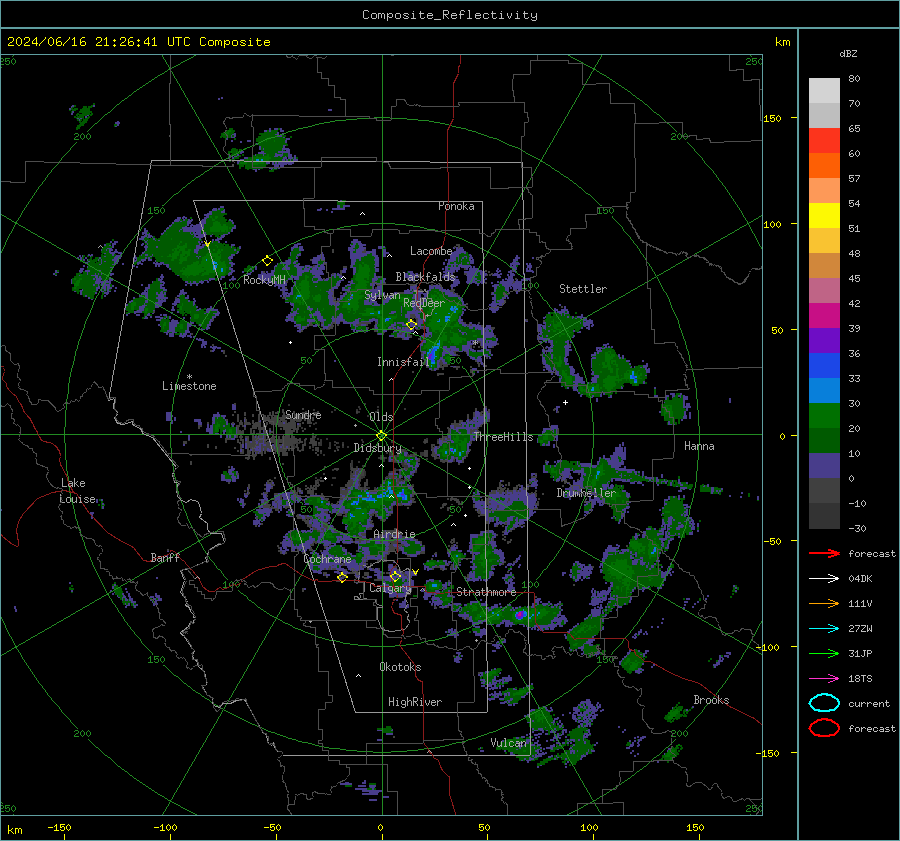Click the 18TS legend label
Image resolution: width=900 pixels, height=841 pixels.
pyautogui.click(x=860, y=679)
